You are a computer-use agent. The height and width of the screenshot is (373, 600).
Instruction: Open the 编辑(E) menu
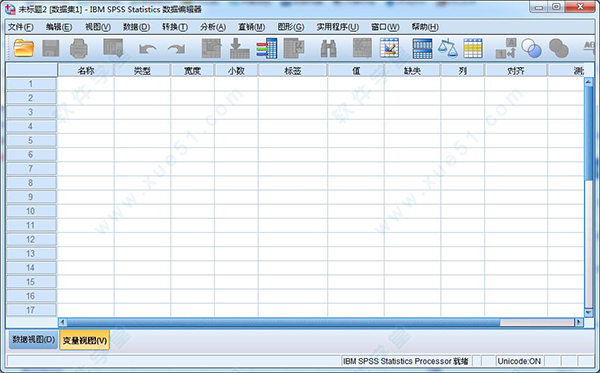59,27
